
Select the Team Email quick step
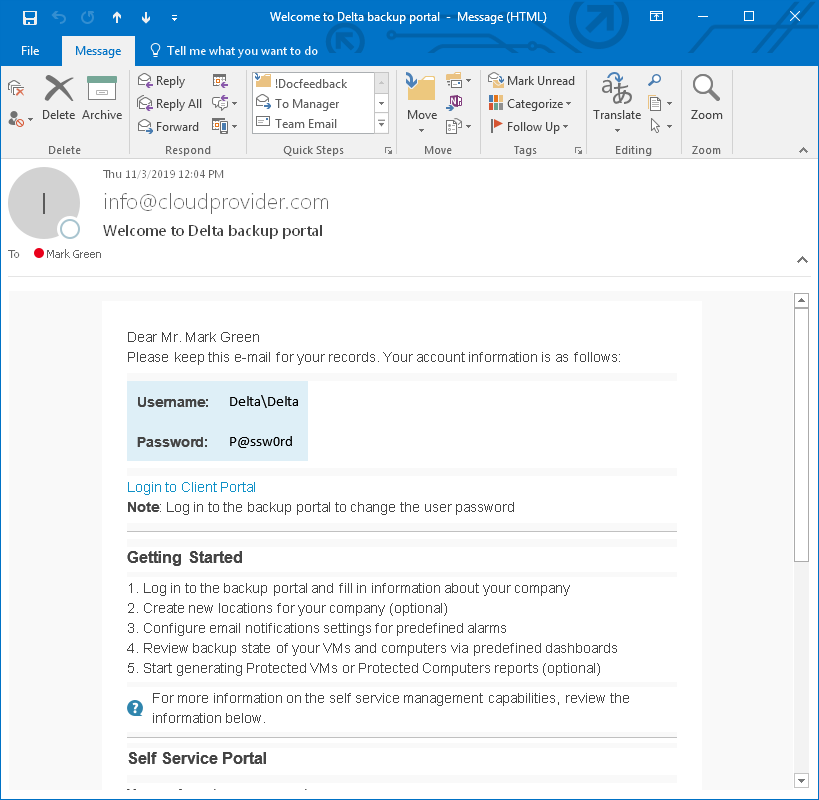[x=313, y=124]
